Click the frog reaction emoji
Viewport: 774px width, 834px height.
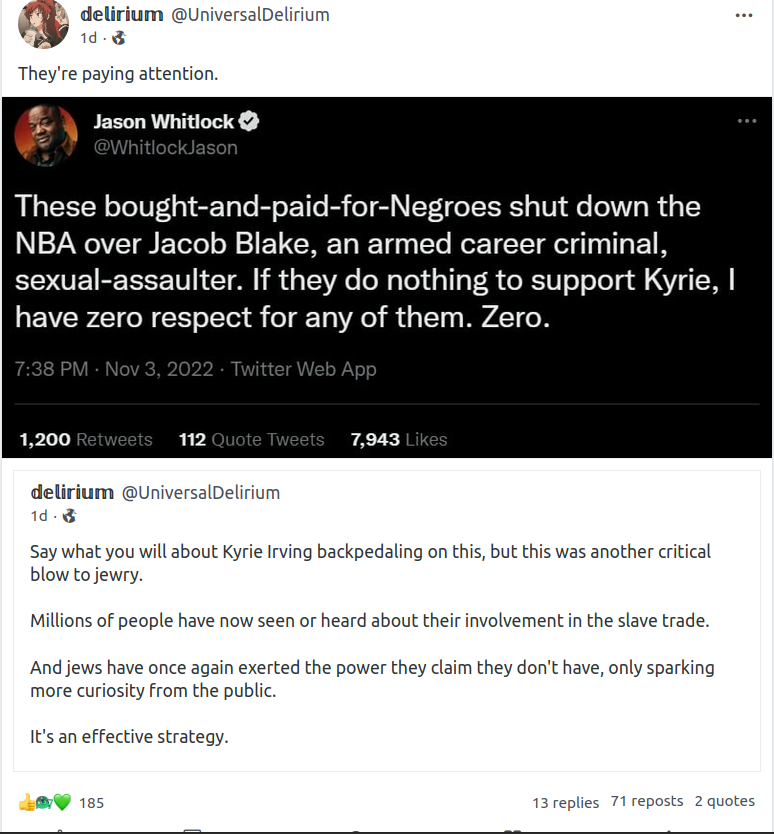click(x=44, y=802)
